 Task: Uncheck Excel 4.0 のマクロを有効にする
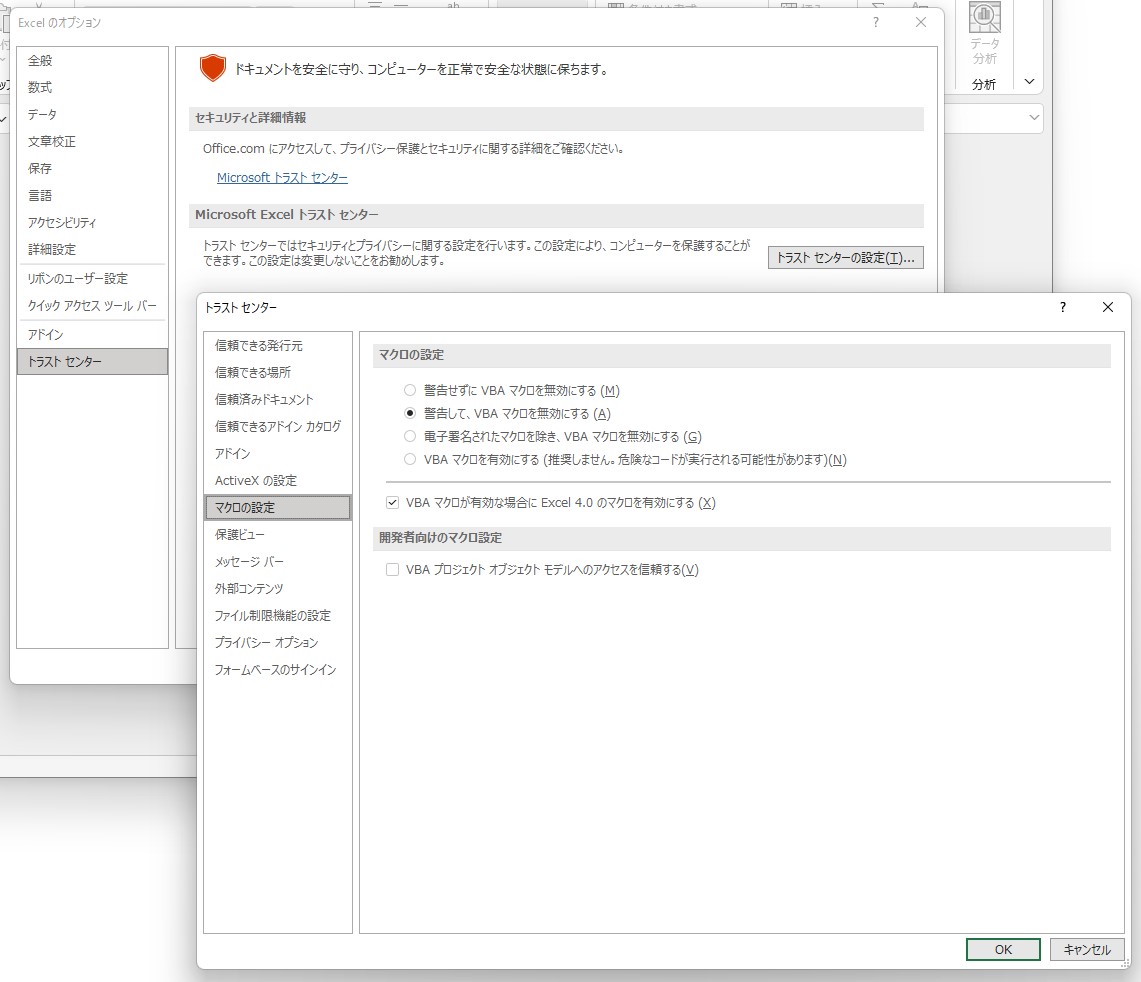pos(392,502)
